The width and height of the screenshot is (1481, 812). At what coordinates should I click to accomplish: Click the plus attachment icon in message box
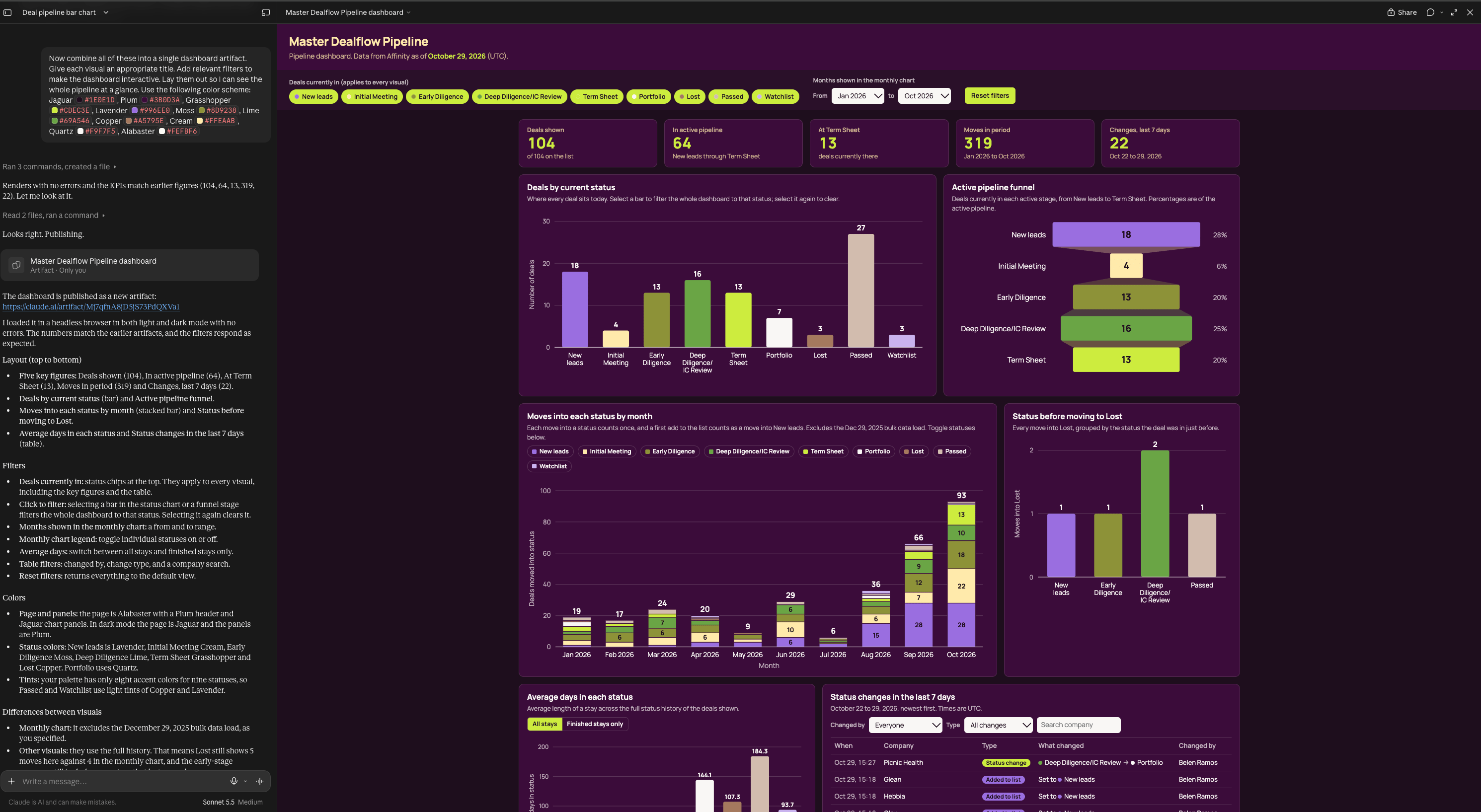point(11,781)
